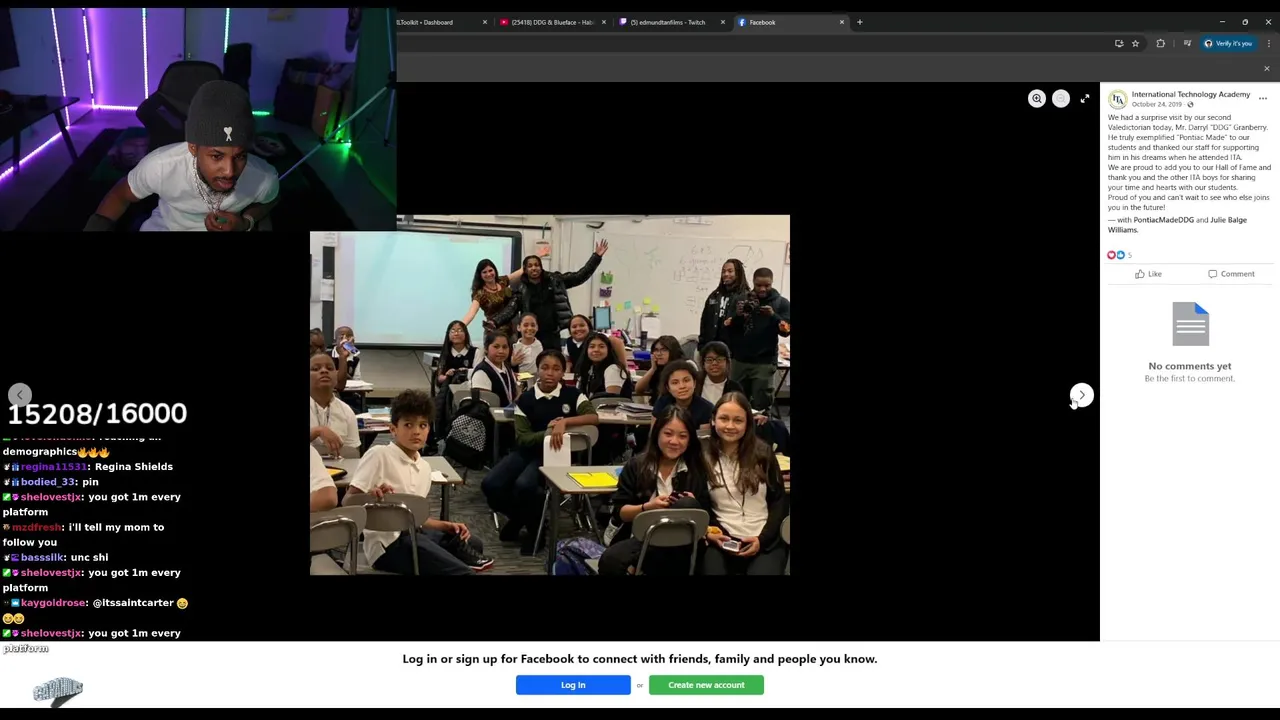Close the Toolkit Dashboard tab
This screenshot has width=1280, height=720.
click(x=485, y=22)
